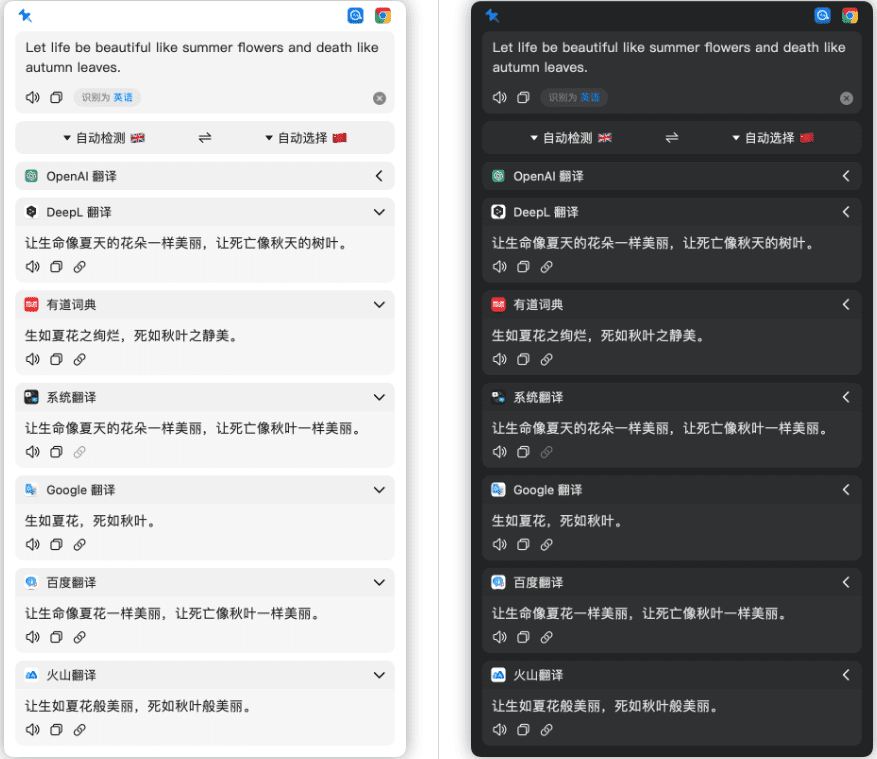Toggle DeepL 翻译 chevron in dark window

pos(846,213)
